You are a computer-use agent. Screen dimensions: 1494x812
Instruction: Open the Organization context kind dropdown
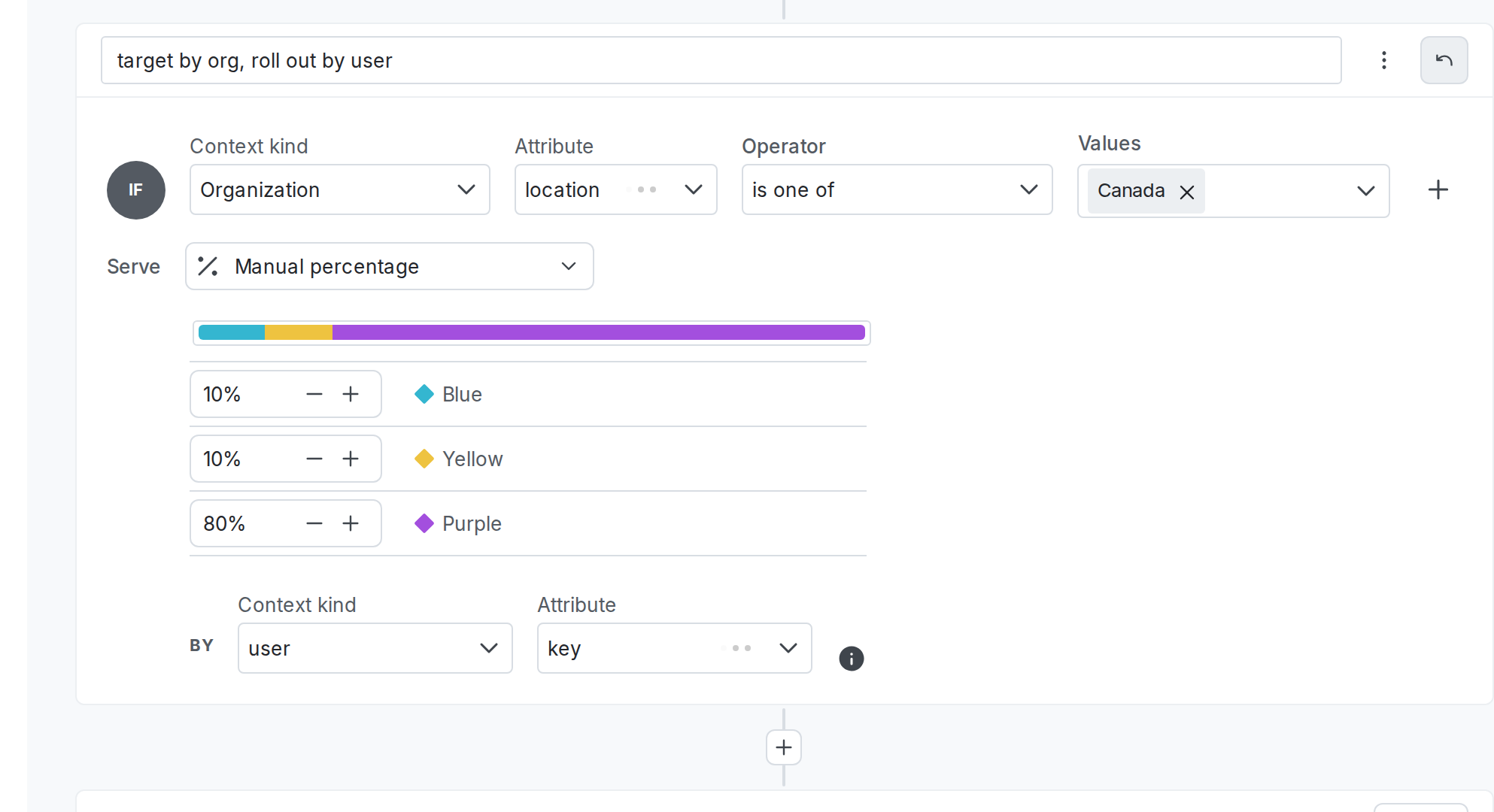click(466, 189)
